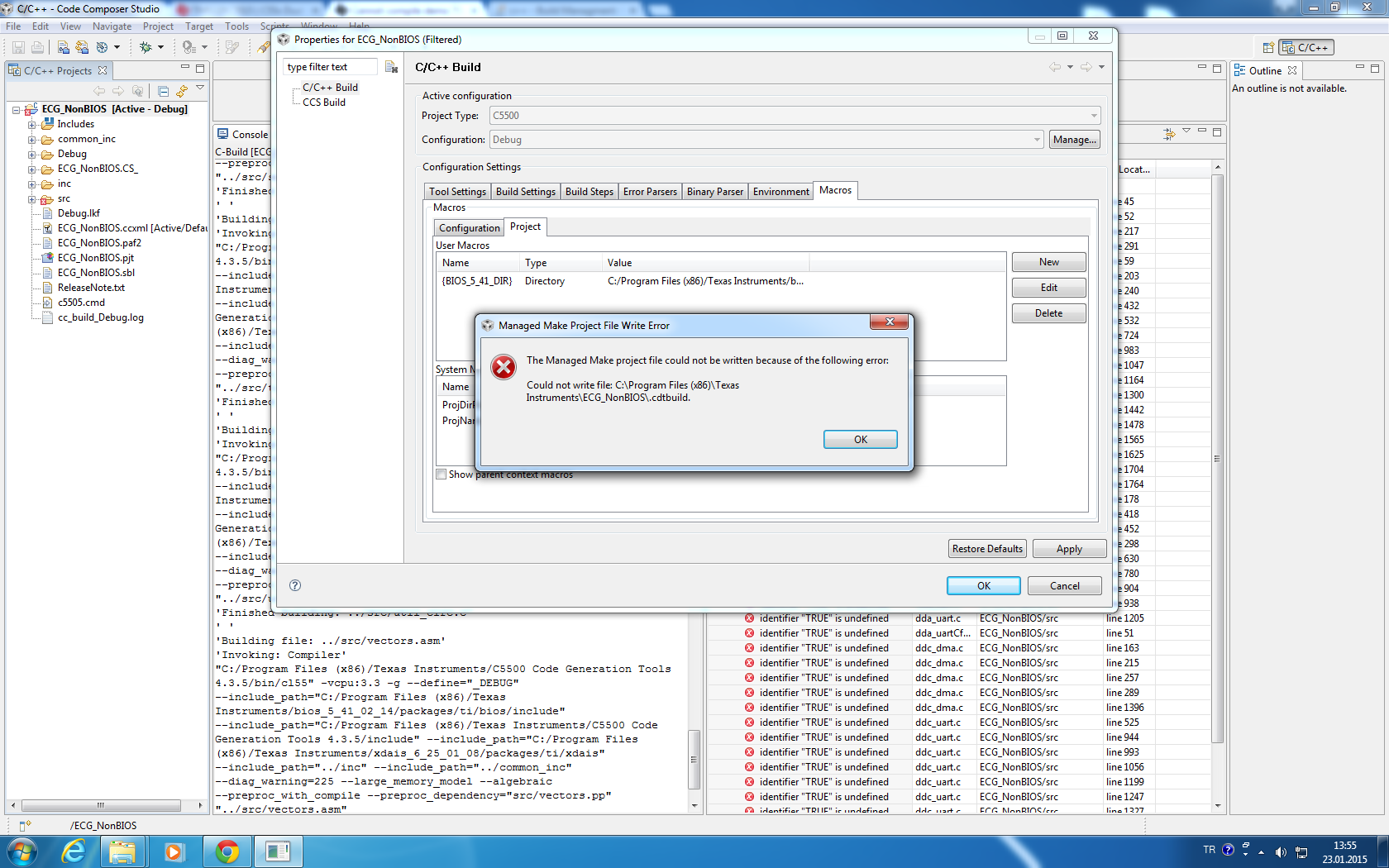Screen dimensions: 1389x868
Task: Click the Open Perspective icon
Action: point(1268,47)
